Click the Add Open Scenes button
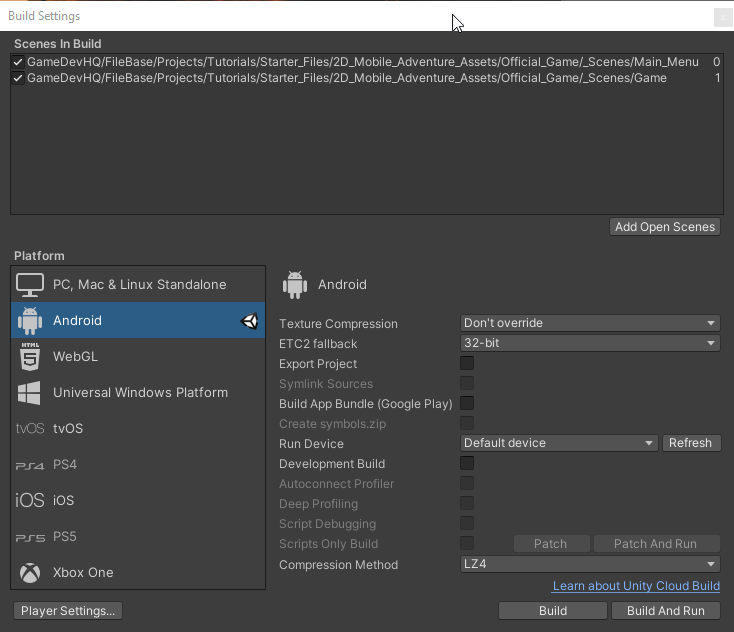This screenshot has height=632, width=734. coord(665,227)
